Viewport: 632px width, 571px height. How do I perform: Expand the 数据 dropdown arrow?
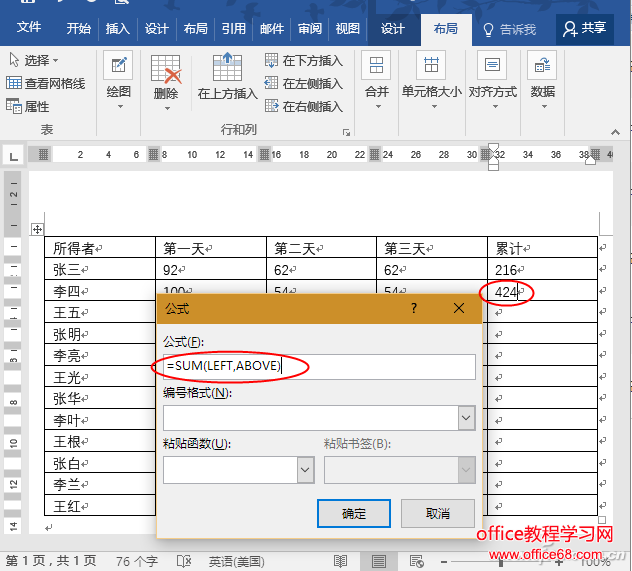(x=544, y=107)
